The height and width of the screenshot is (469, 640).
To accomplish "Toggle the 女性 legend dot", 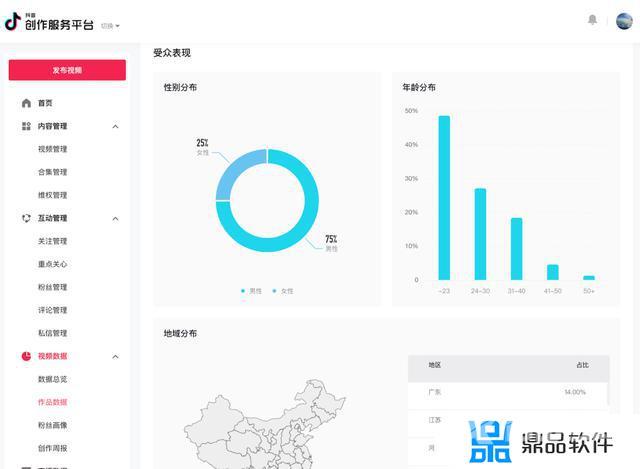I will coord(274,291).
